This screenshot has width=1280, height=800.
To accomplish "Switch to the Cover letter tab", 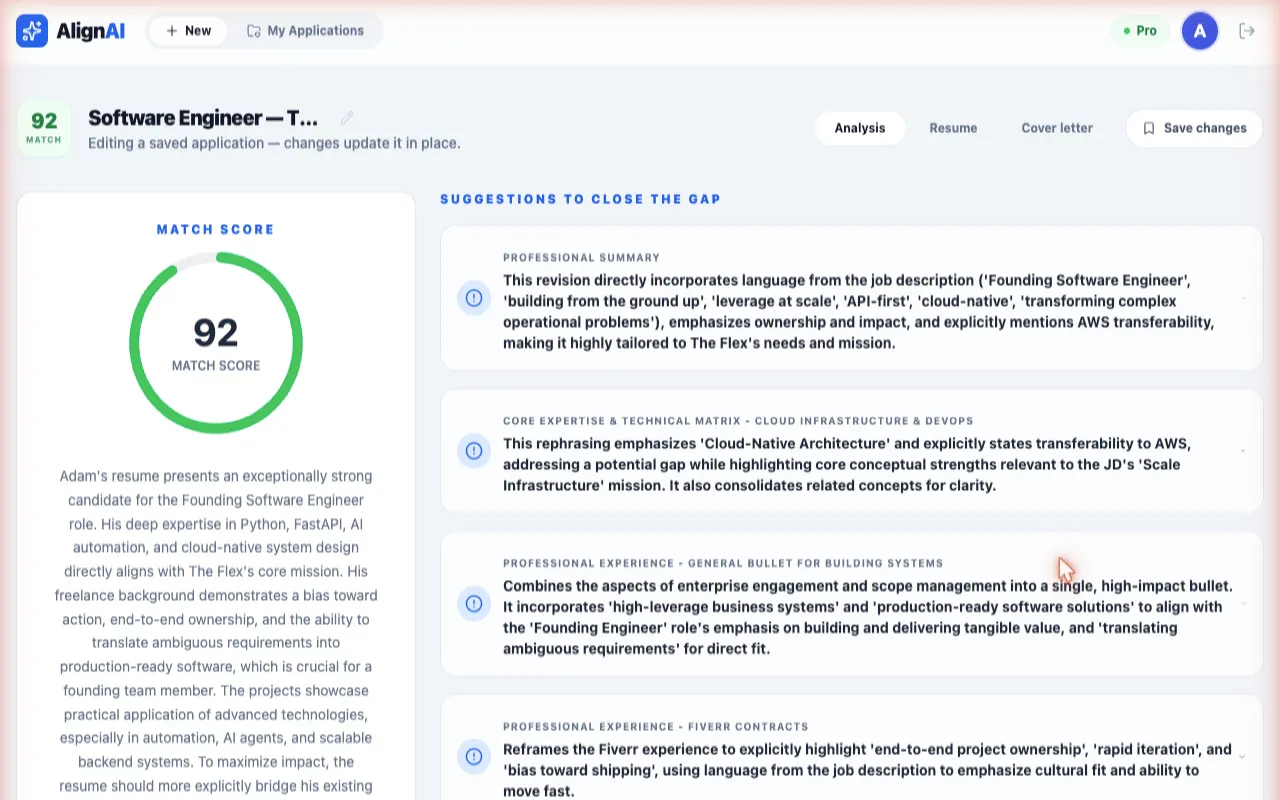I will 1057,128.
